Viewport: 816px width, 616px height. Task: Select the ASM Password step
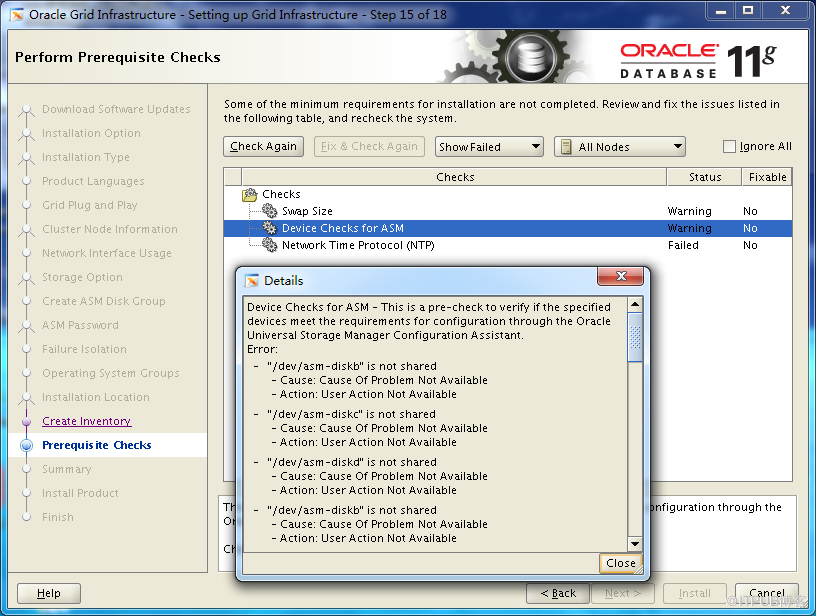(x=80, y=325)
